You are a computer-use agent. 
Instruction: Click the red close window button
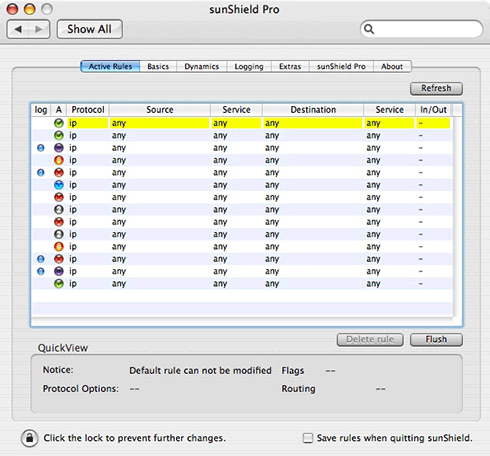[13, 9]
